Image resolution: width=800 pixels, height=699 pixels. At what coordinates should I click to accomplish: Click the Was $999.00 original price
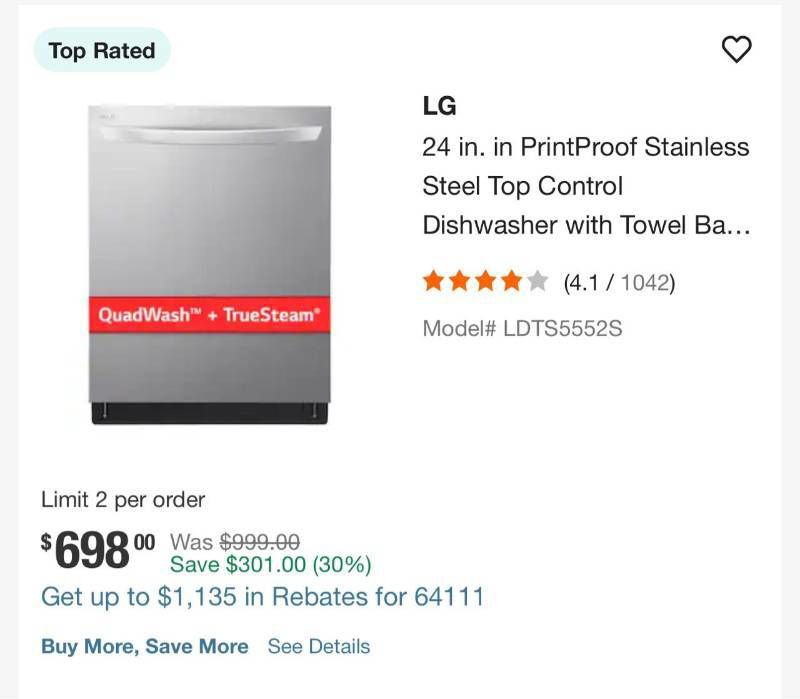coord(235,542)
